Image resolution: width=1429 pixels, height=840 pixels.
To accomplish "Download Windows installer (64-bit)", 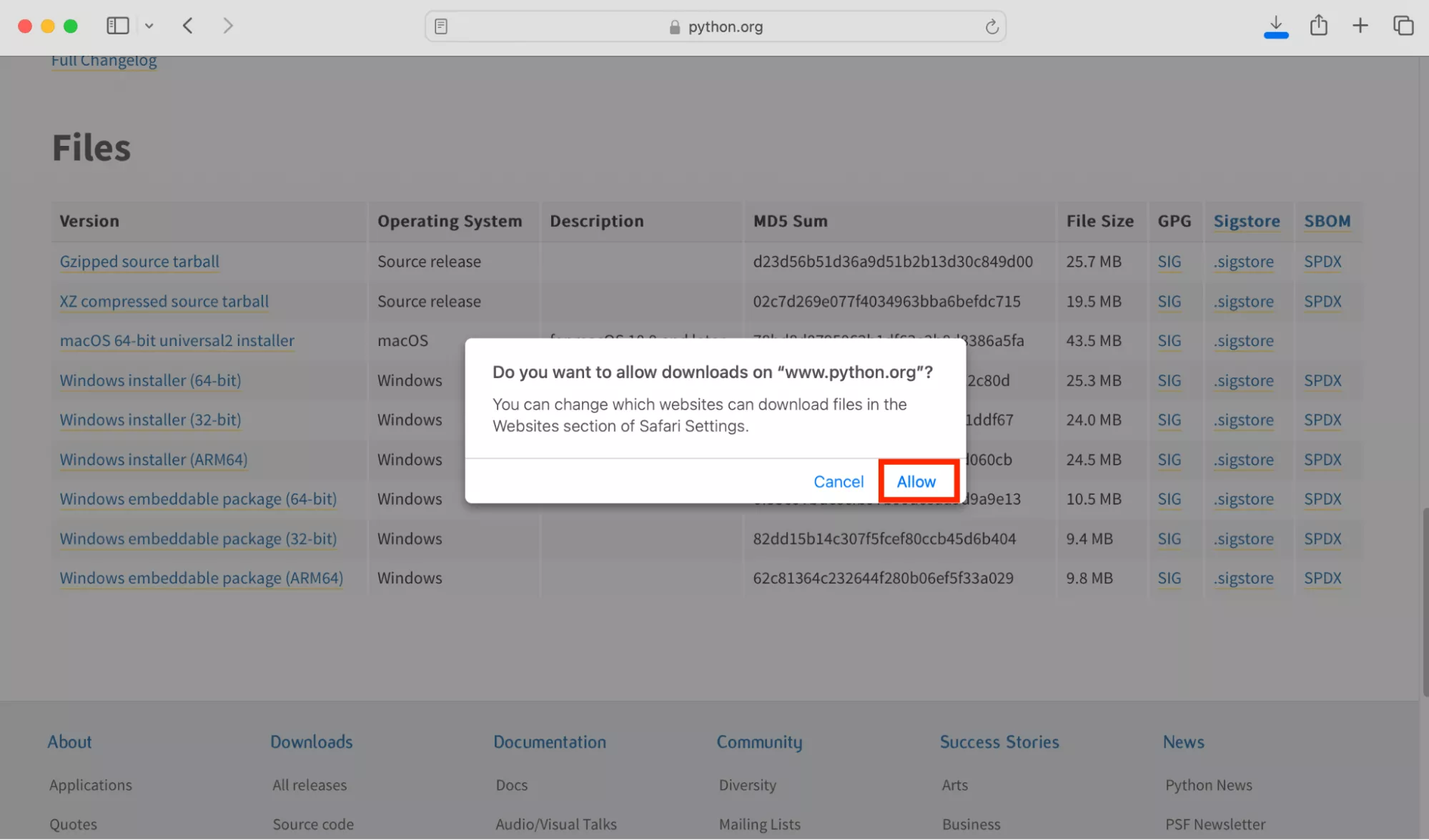I will pyautogui.click(x=151, y=380).
